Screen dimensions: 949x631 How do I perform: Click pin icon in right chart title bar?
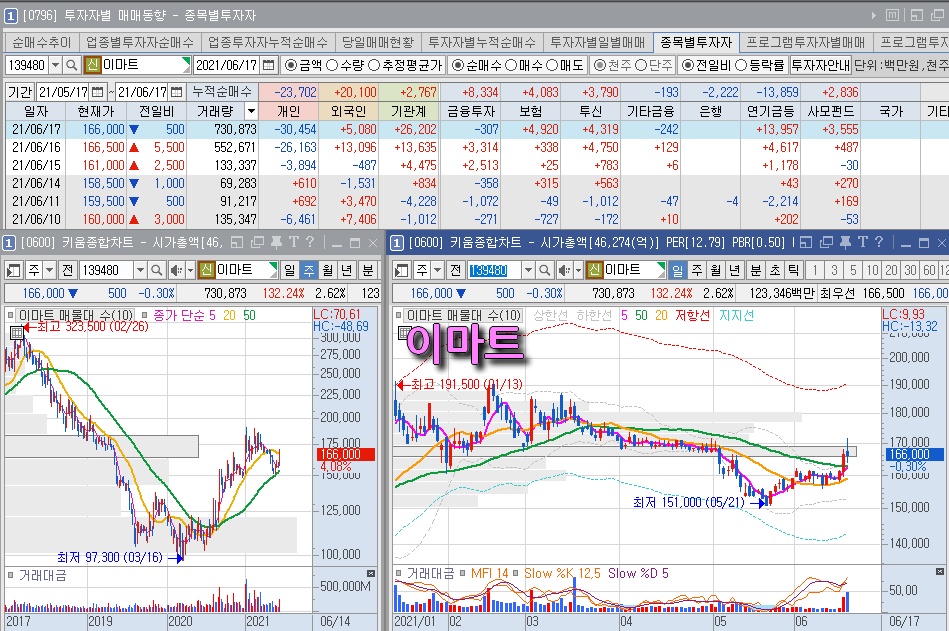coord(846,243)
